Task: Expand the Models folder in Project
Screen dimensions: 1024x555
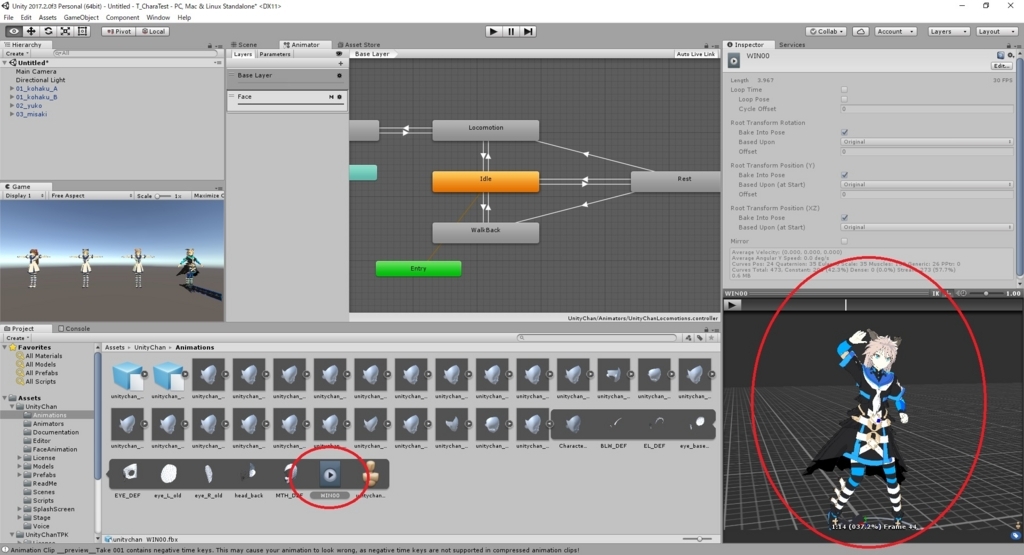Action: (20, 466)
